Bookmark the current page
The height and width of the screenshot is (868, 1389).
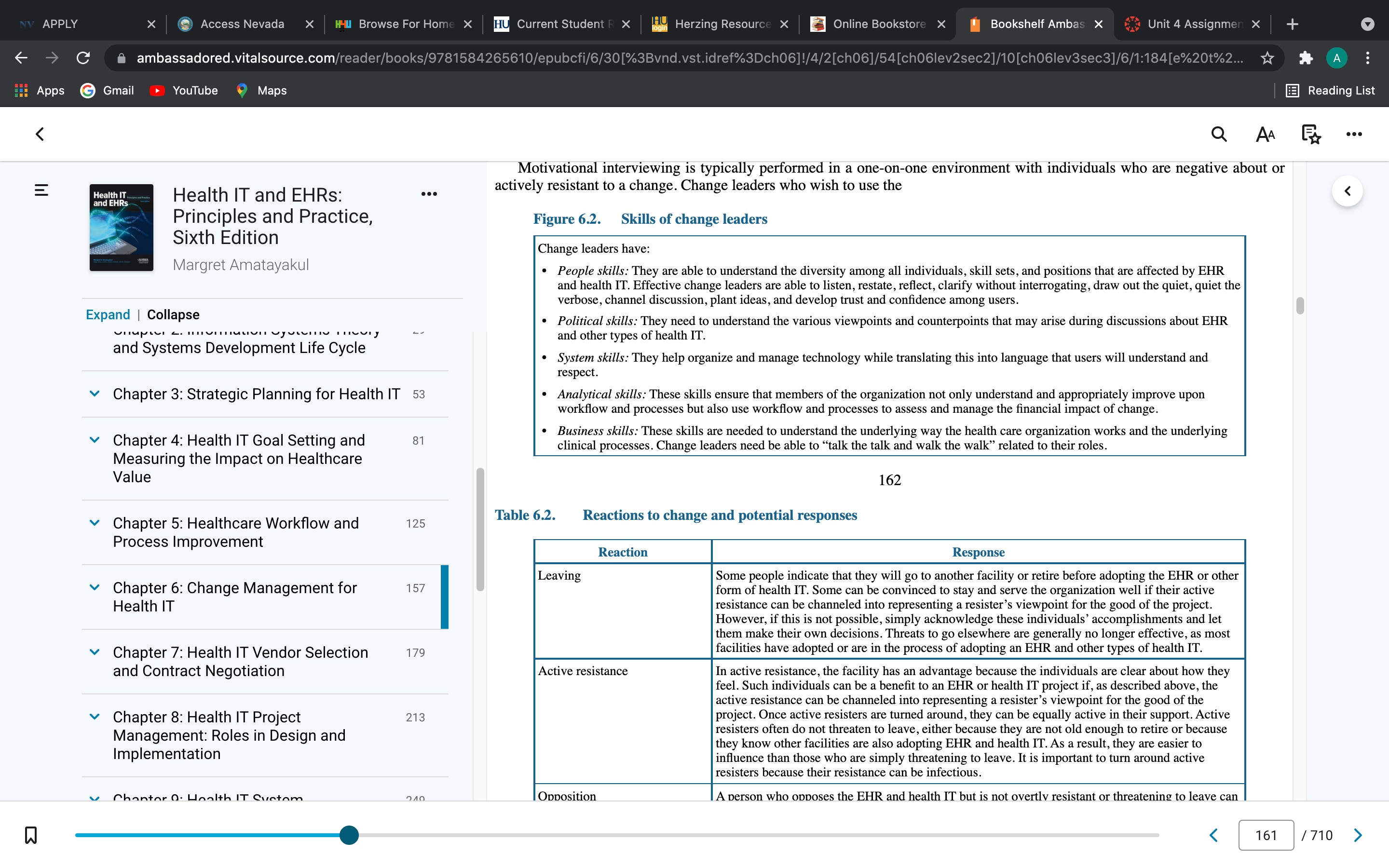31,835
